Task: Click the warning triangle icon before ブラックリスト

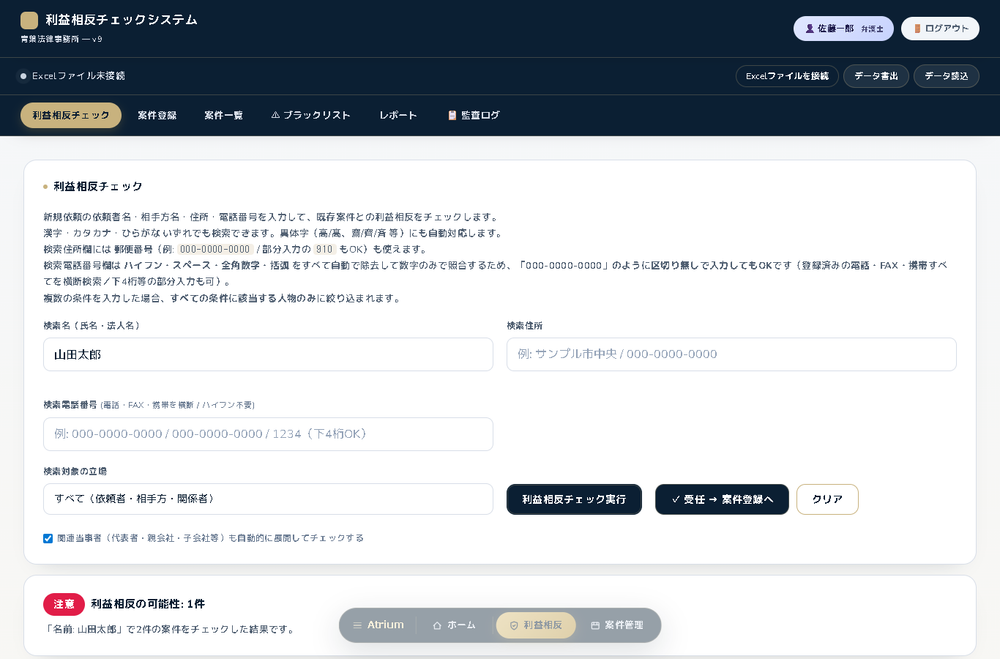Action: click(x=276, y=115)
